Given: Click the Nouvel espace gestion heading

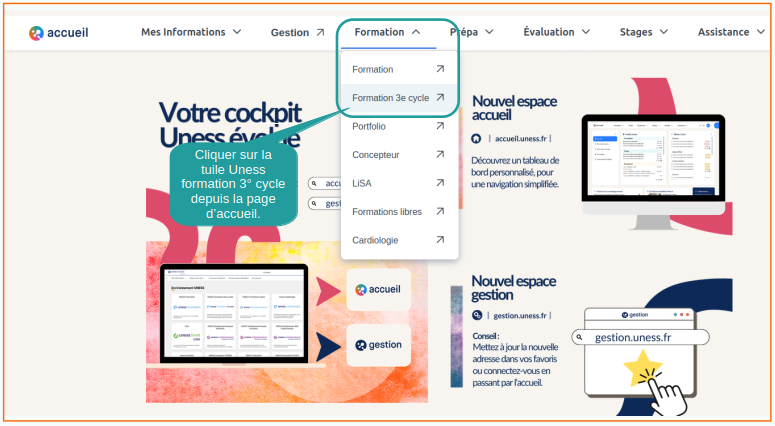Looking at the screenshot, I should click(514, 288).
